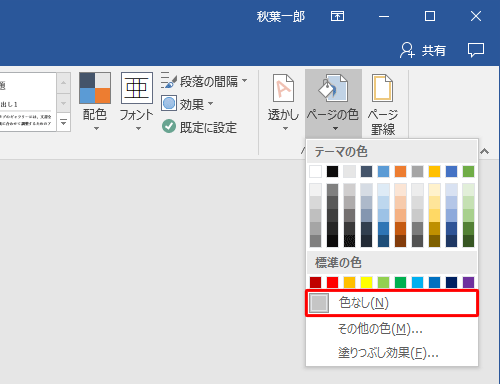Expand the arrow under フォント
This screenshot has height=384, width=500.
(x=138, y=128)
